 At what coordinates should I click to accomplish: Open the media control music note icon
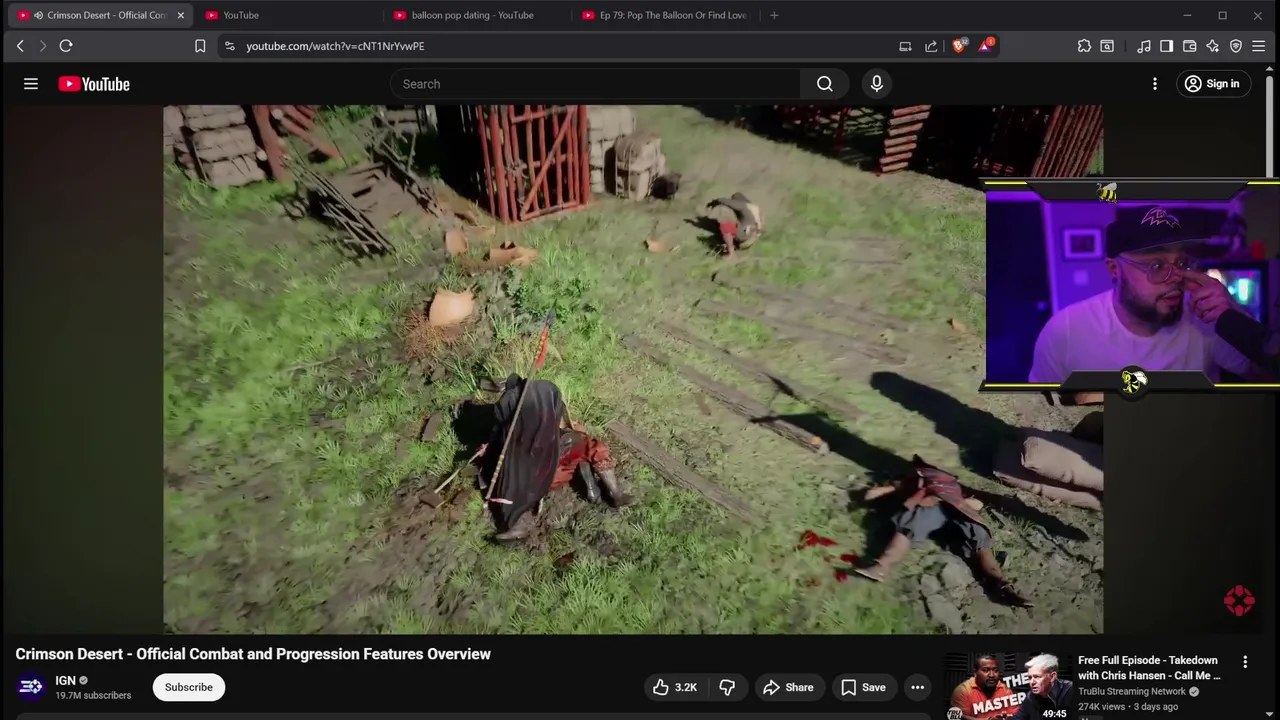click(1143, 46)
